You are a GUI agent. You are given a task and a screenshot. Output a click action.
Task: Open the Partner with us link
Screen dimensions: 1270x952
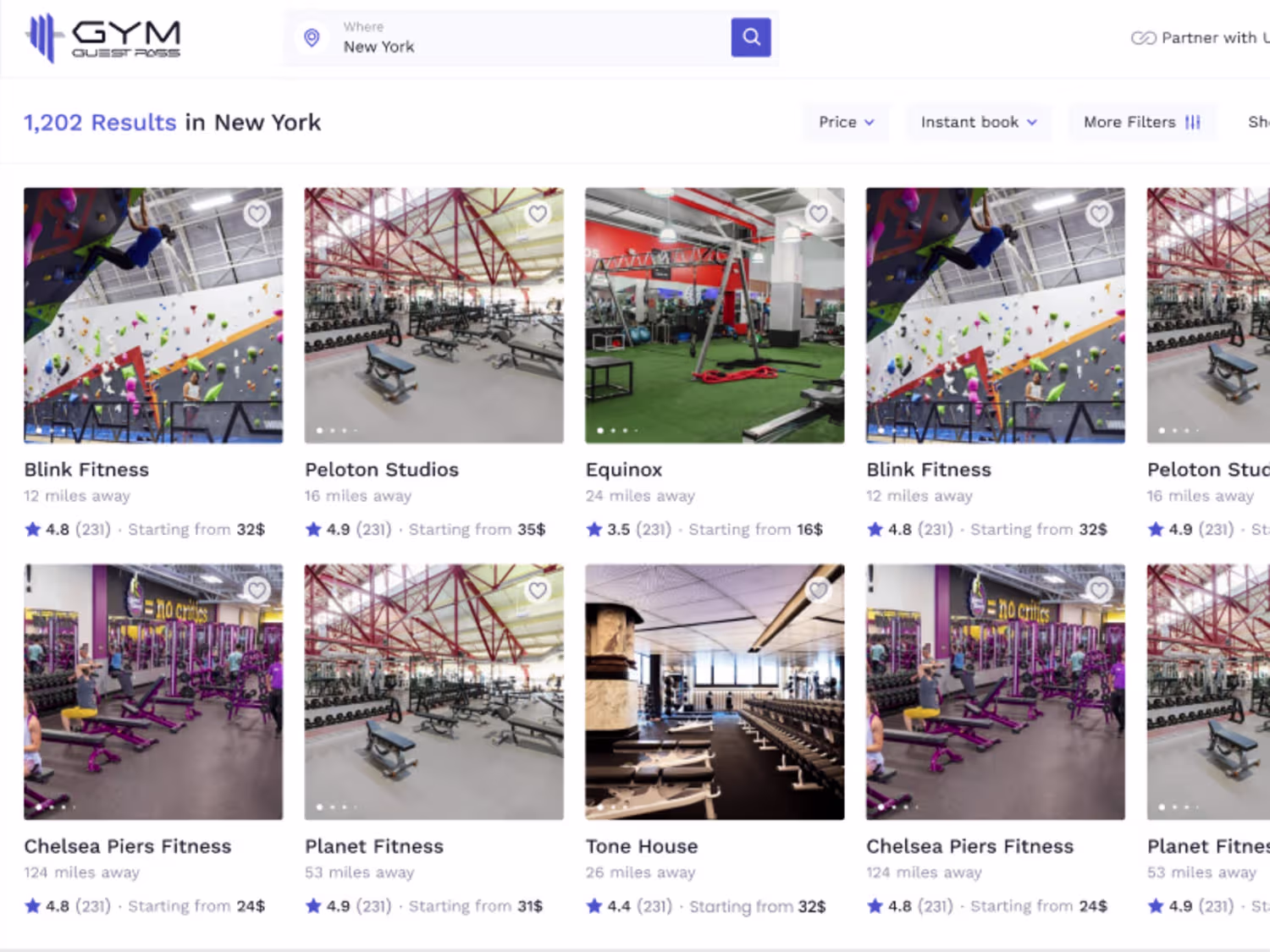tap(1201, 37)
